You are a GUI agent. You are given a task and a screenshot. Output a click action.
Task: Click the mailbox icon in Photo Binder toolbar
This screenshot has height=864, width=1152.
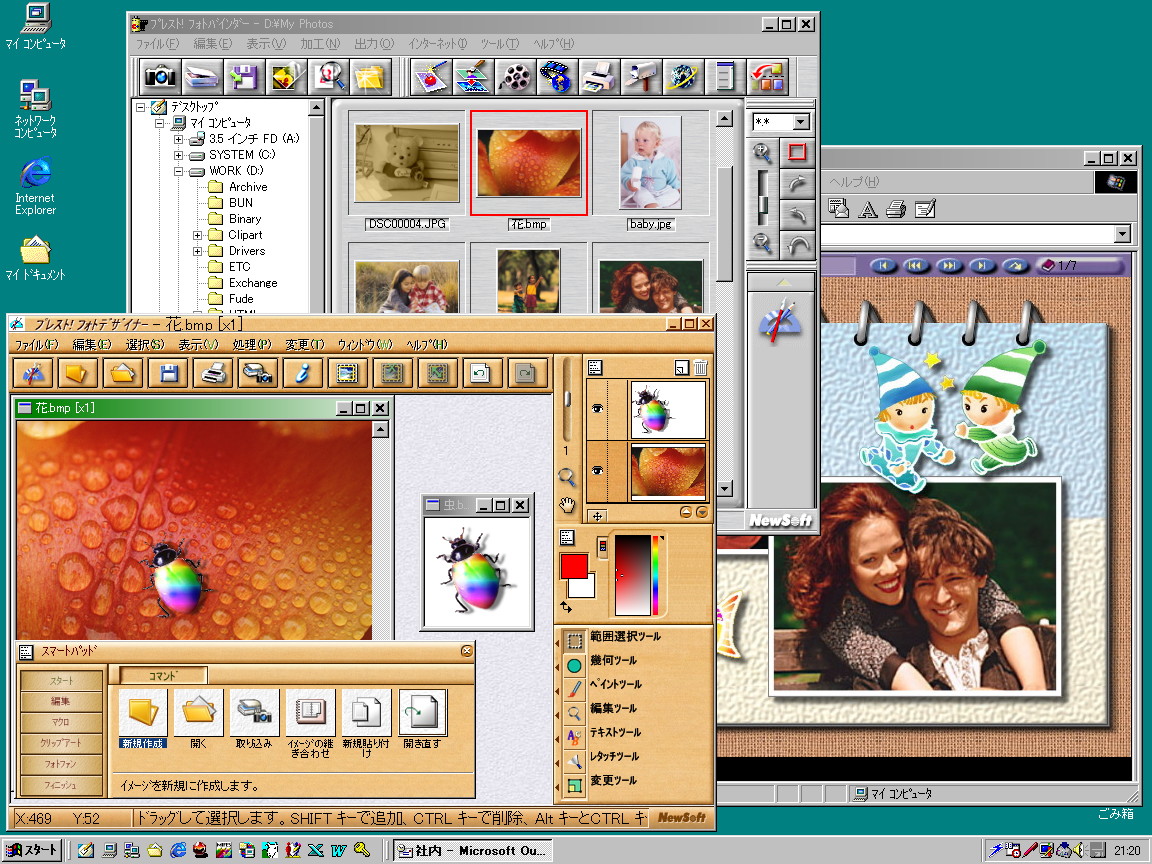[x=639, y=76]
